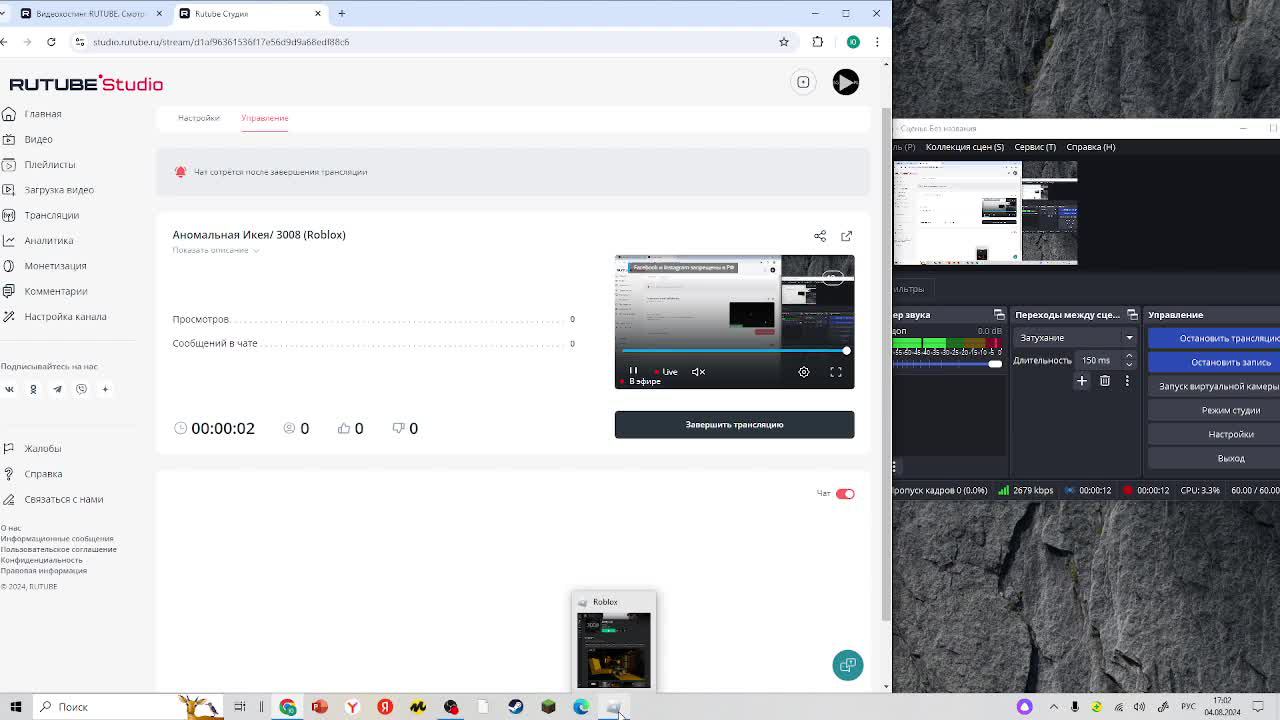Open Справка menu in OBS
1280x720 pixels.
point(1090,147)
